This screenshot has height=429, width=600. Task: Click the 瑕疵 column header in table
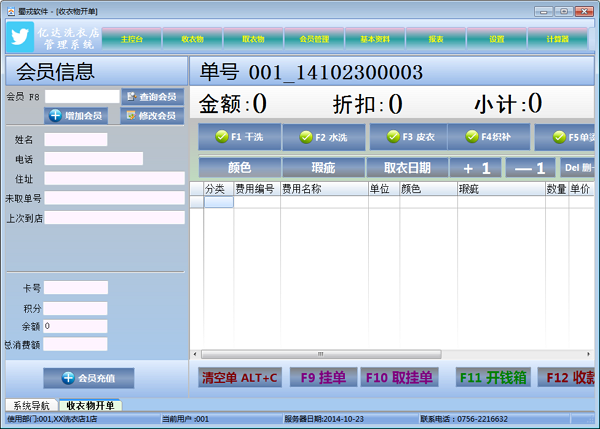point(501,189)
